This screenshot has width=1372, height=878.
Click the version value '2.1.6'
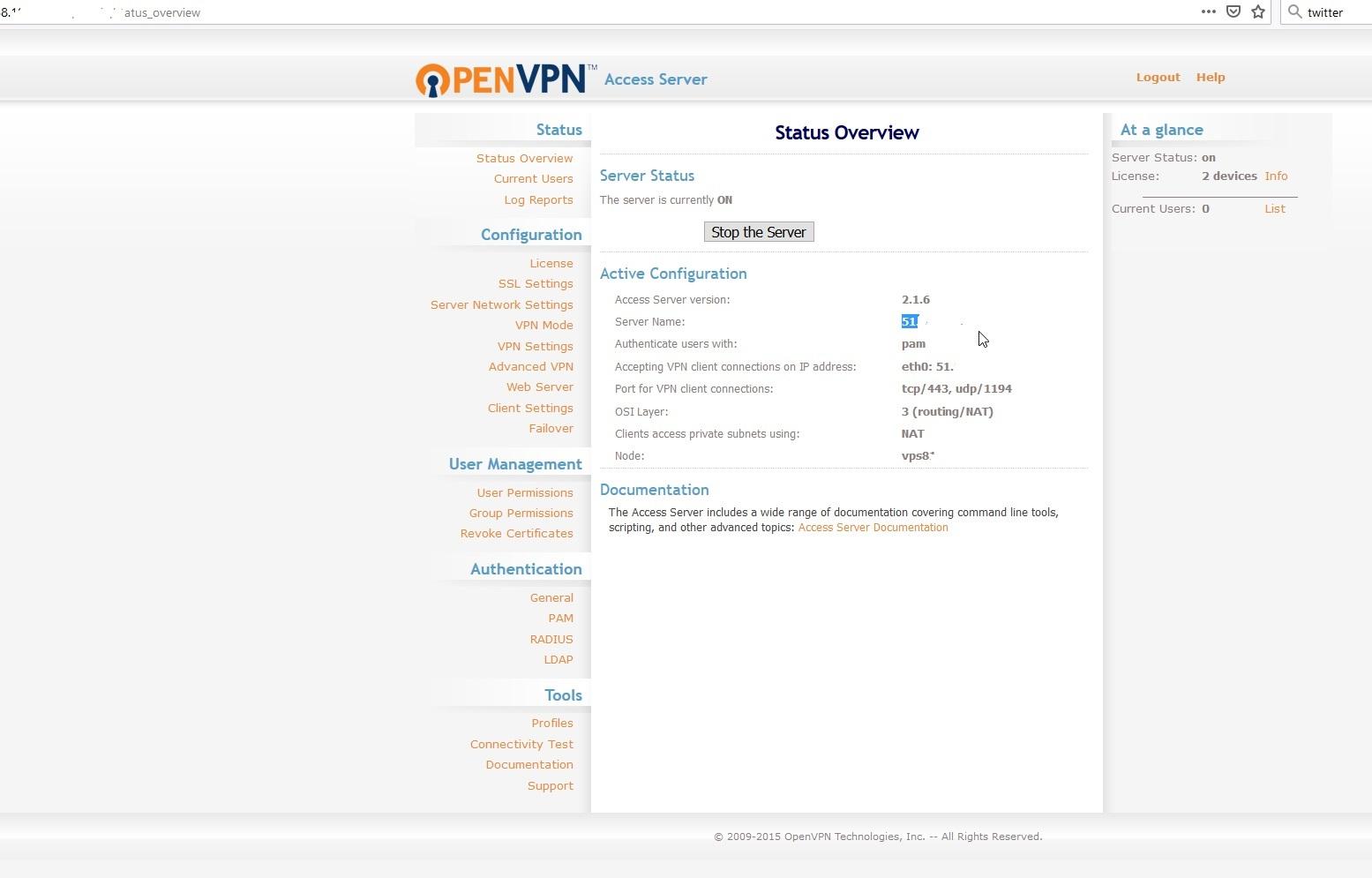point(916,299)
